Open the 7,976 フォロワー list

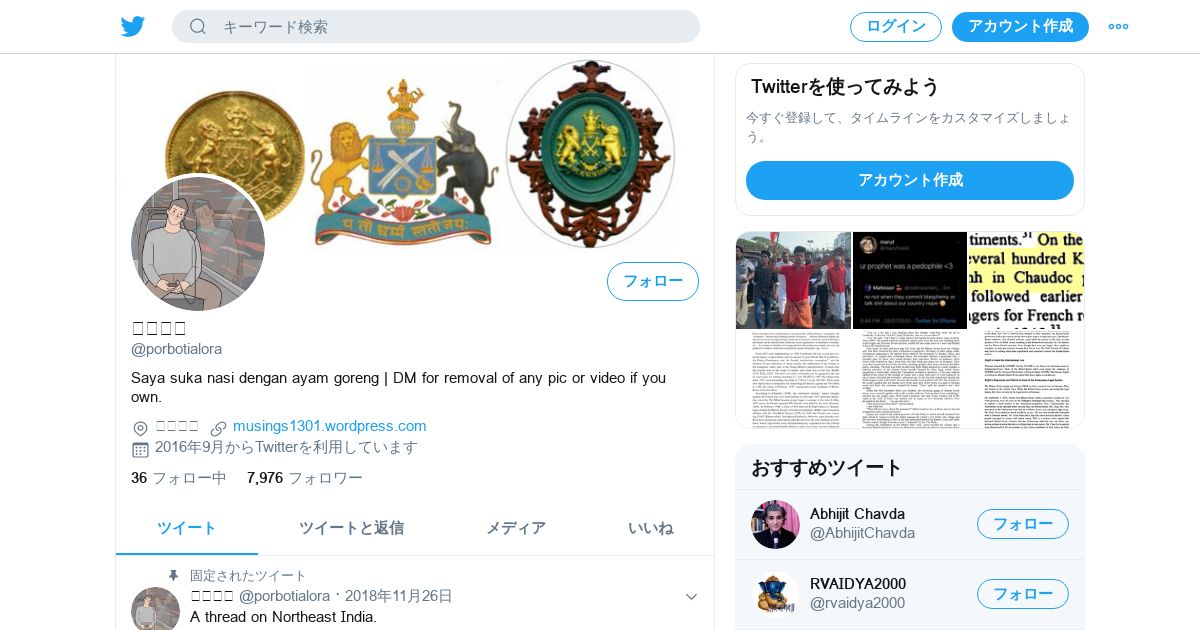click(x=305, y=478)
